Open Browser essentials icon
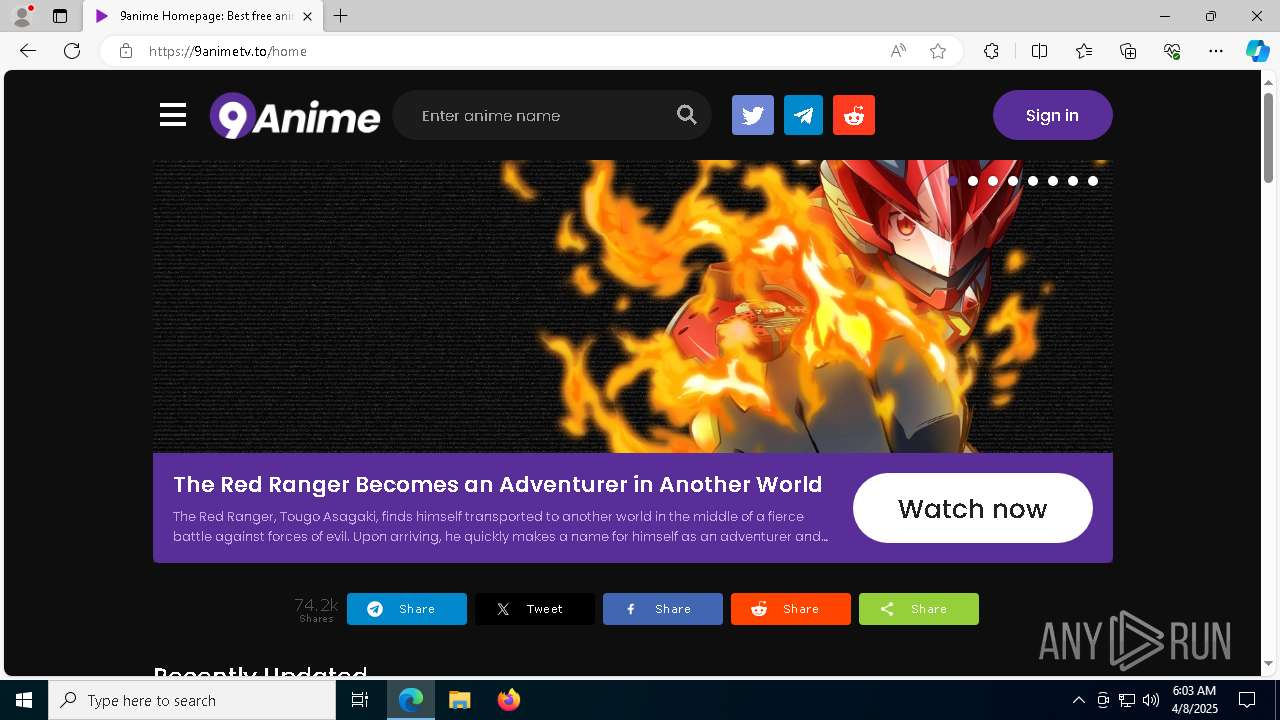 click(x=1172, y=51)
